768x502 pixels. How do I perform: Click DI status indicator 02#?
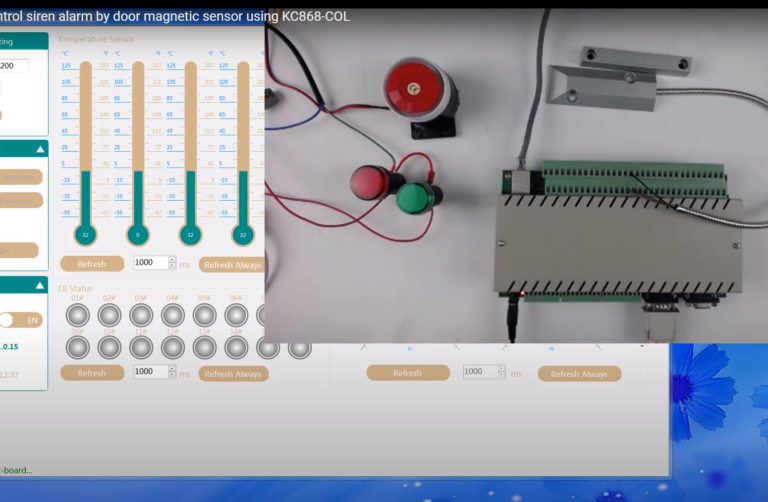tap(109, 316)
